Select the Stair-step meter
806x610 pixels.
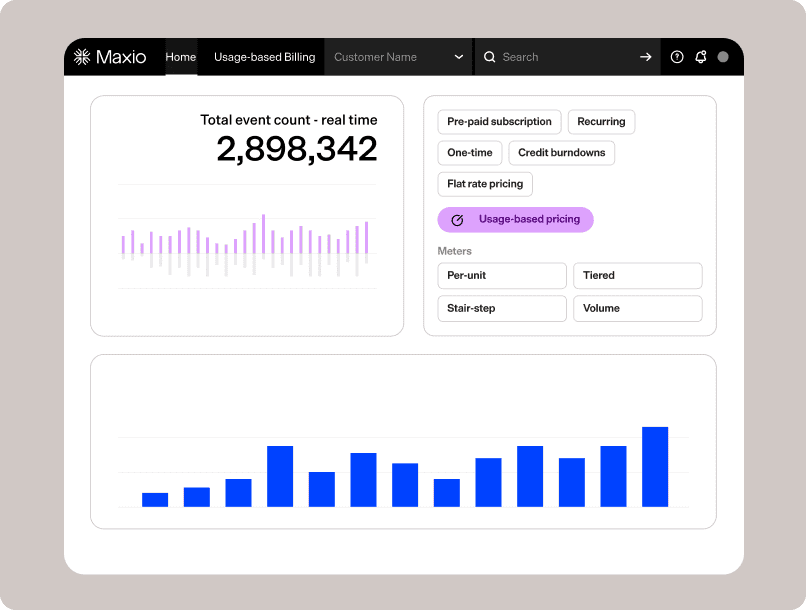pyautogui.click(x=502, y=308)
